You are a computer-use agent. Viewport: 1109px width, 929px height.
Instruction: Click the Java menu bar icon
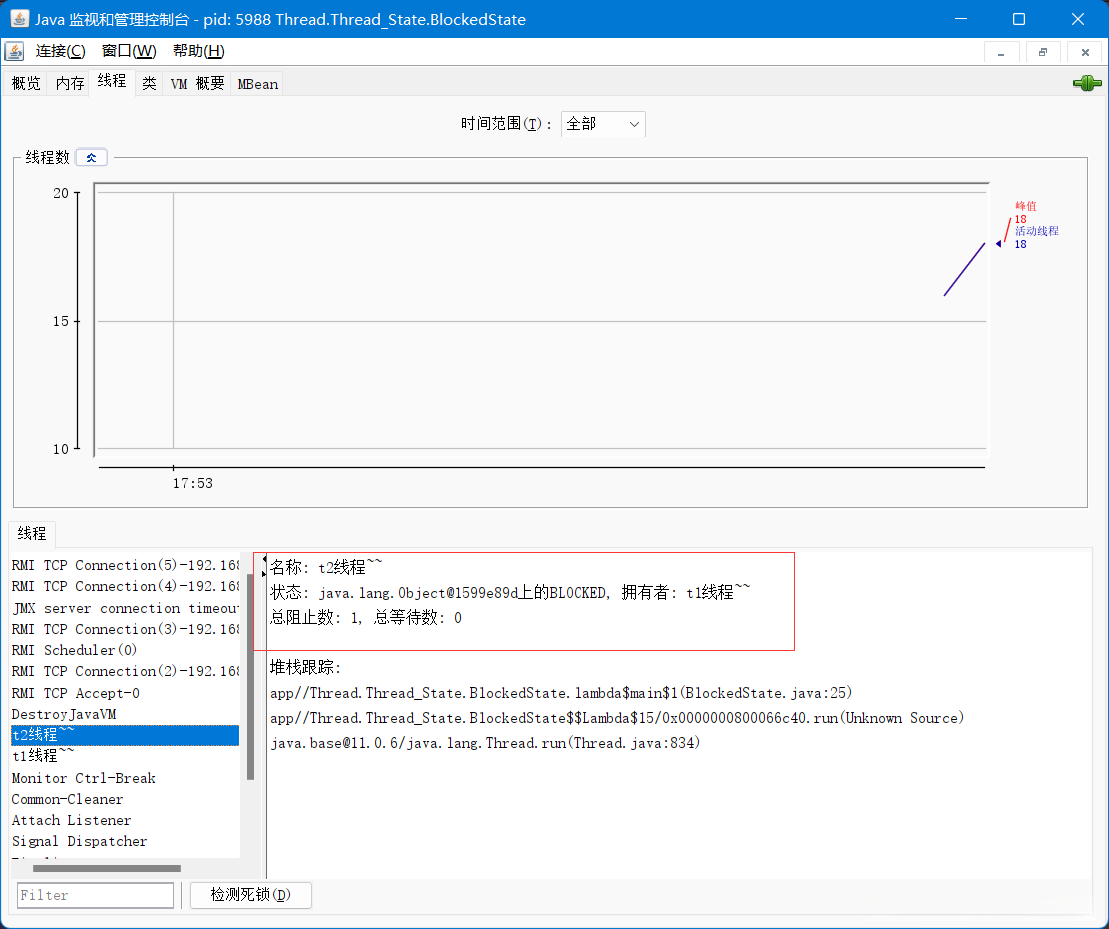[14, 51]
